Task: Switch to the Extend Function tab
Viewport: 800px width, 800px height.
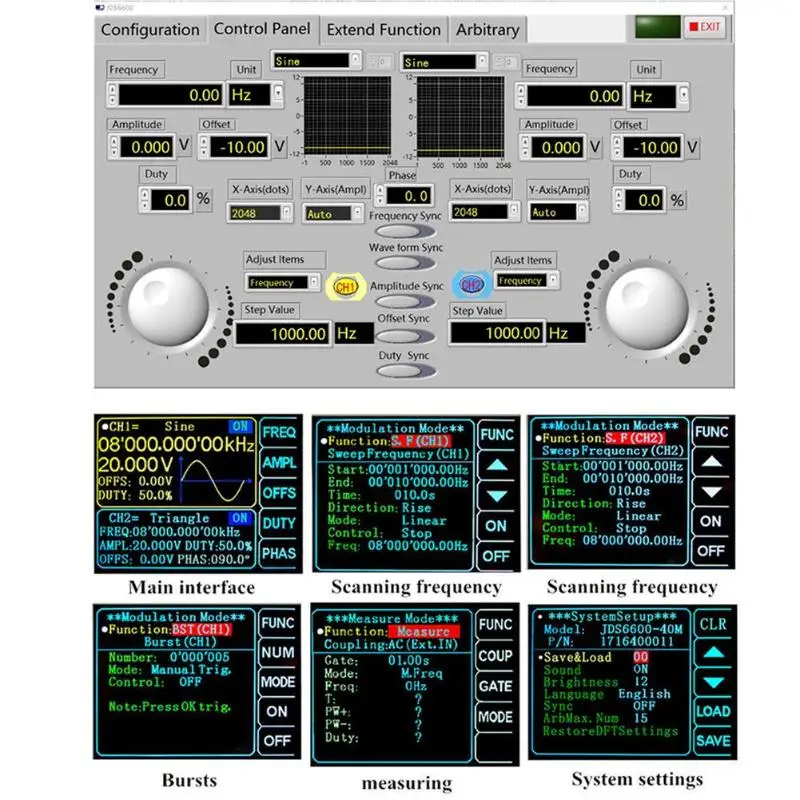Action: 384,30
